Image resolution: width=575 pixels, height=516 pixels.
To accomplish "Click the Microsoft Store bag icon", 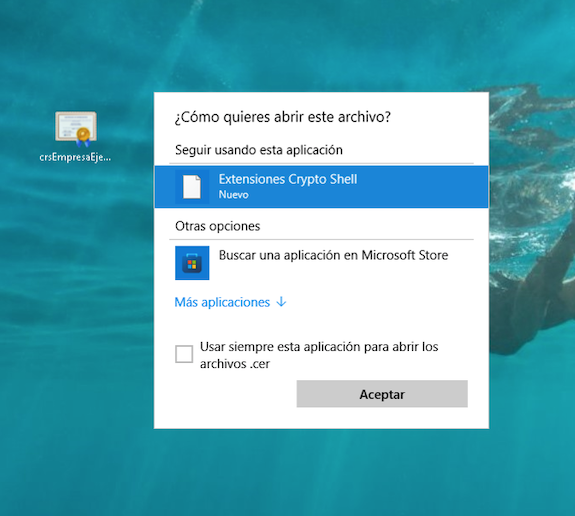I will click(x=192, y=263).
